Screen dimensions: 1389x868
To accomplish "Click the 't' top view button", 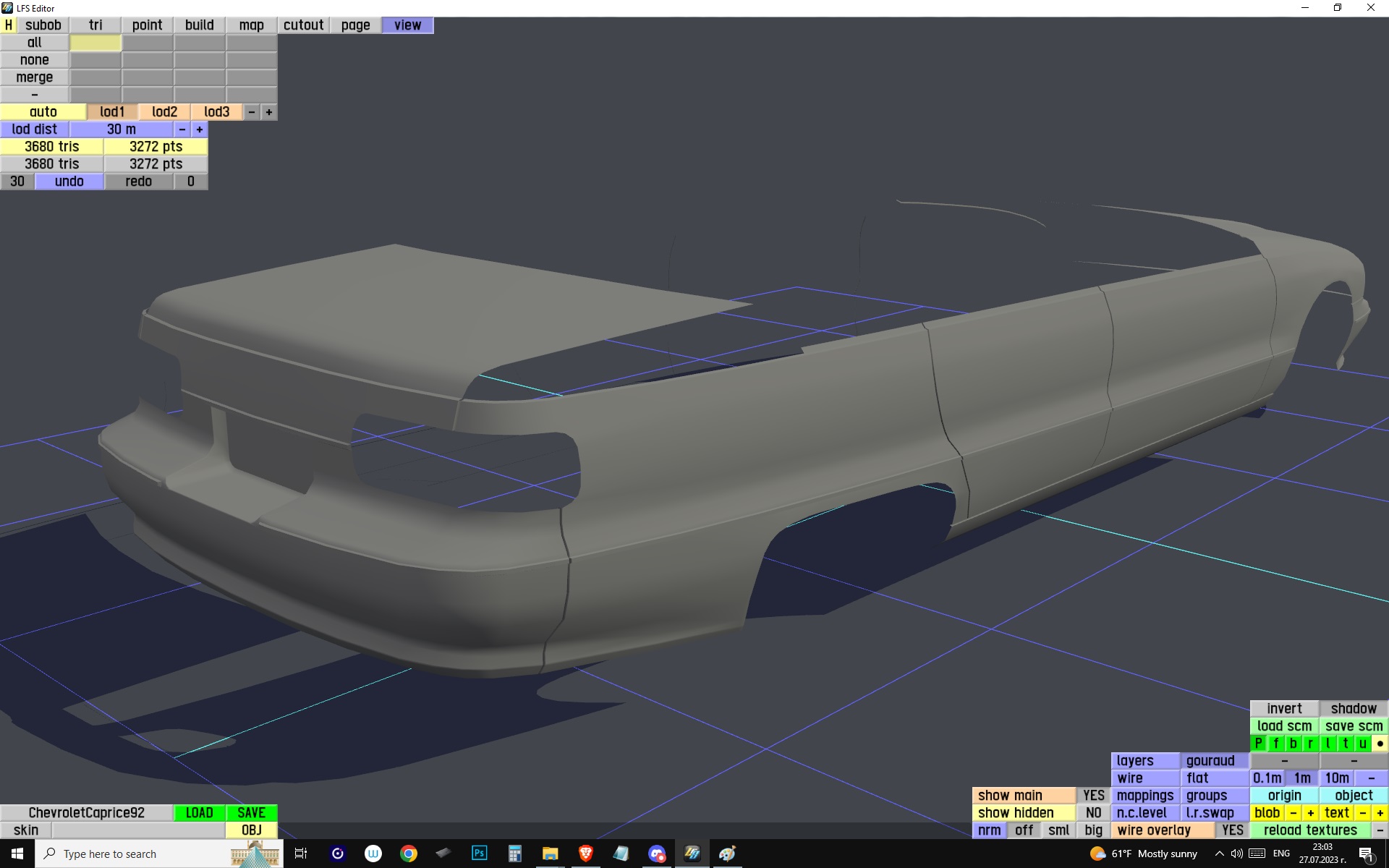I will point(1345,743).
